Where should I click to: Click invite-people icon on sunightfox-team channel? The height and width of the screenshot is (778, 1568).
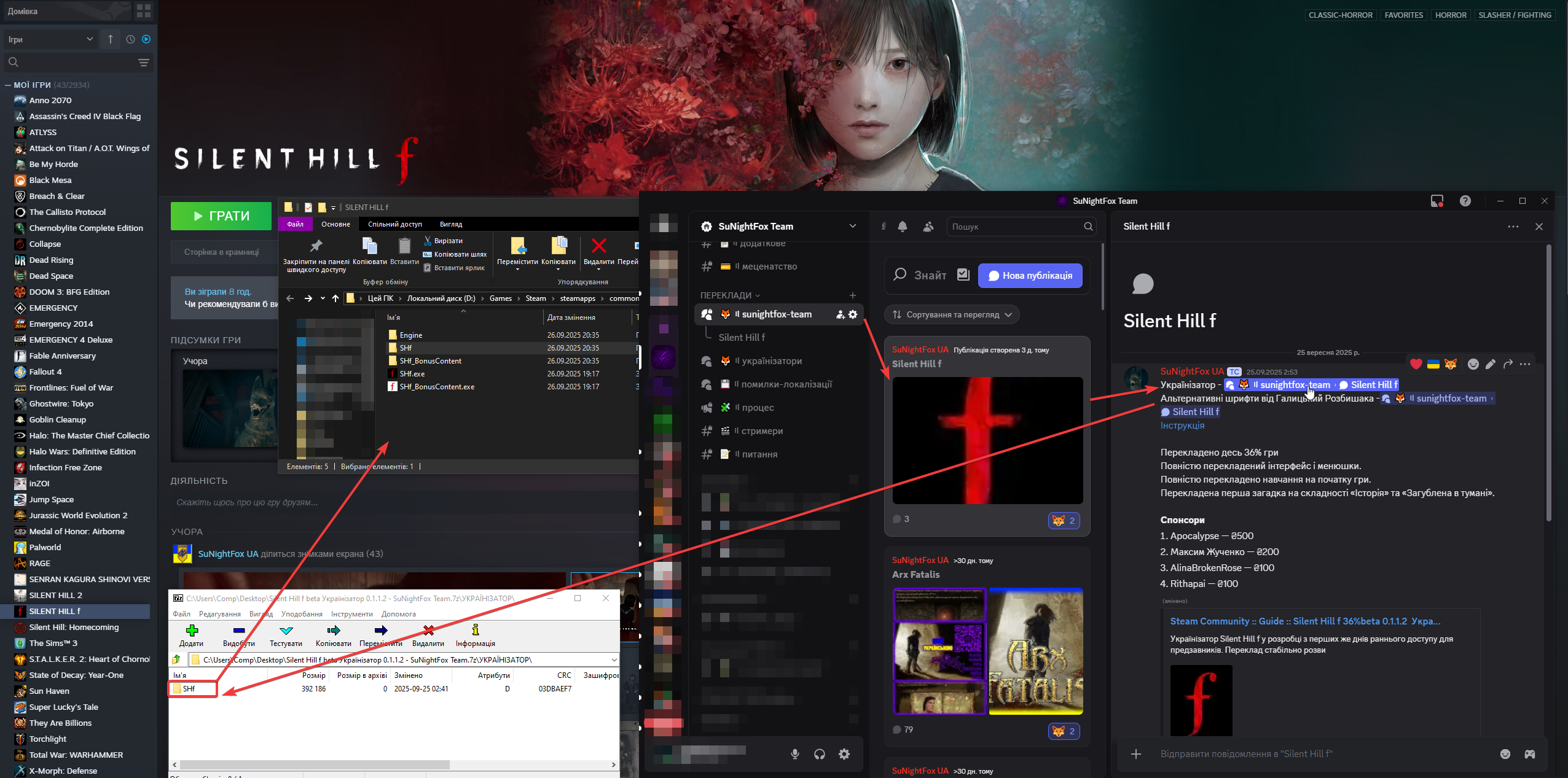840,314
